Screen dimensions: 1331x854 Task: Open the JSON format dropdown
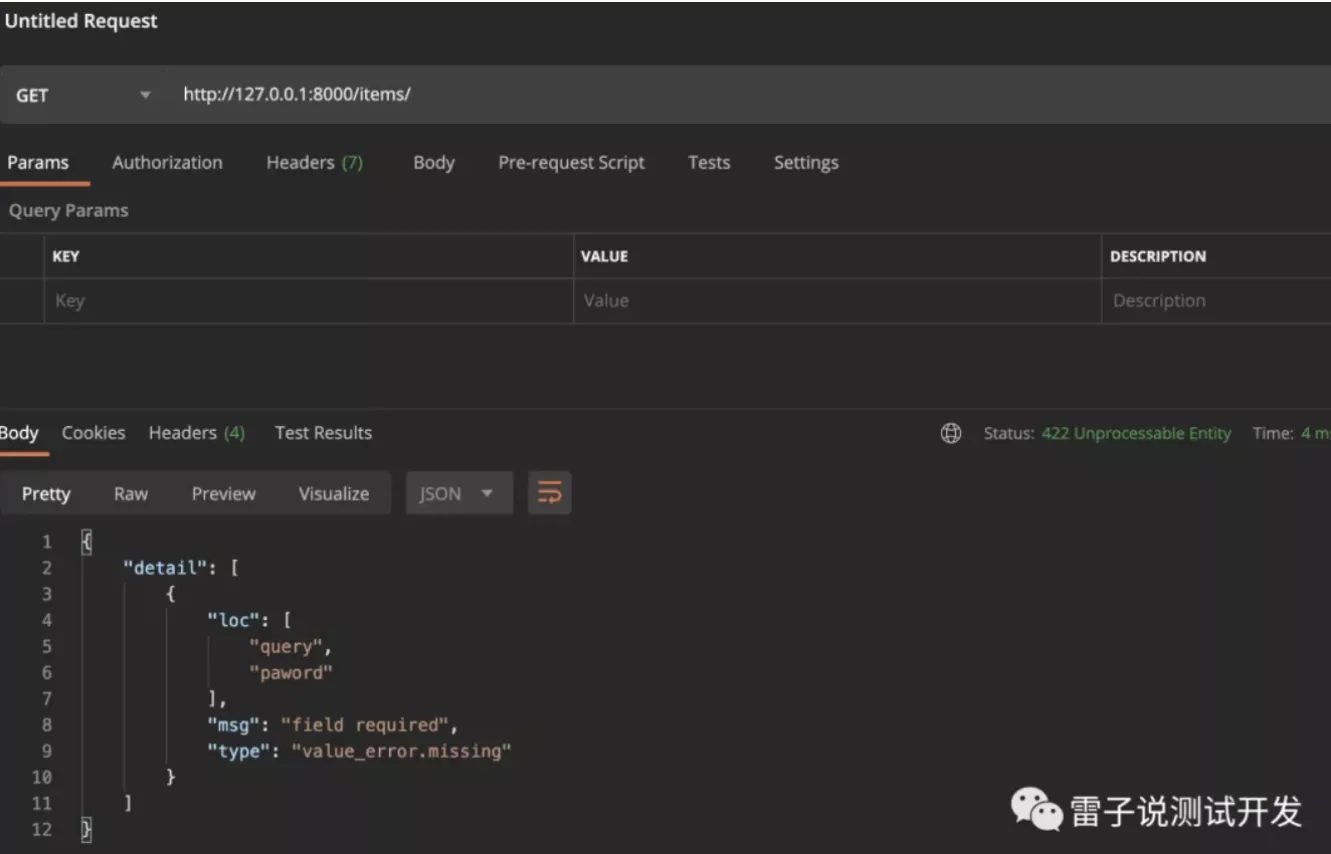pos(459,493)
